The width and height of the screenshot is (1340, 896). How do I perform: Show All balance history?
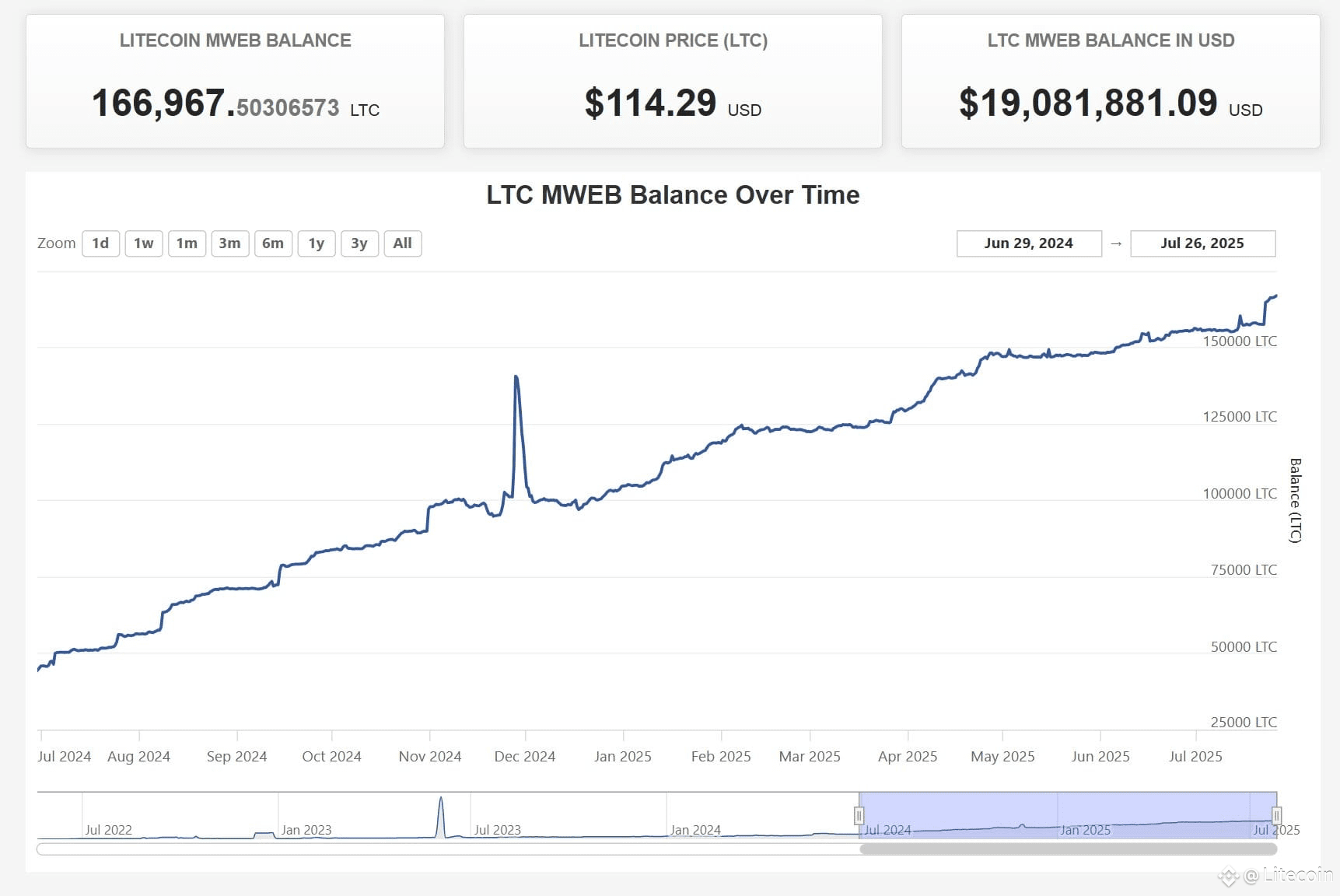[x=403, y=243]
